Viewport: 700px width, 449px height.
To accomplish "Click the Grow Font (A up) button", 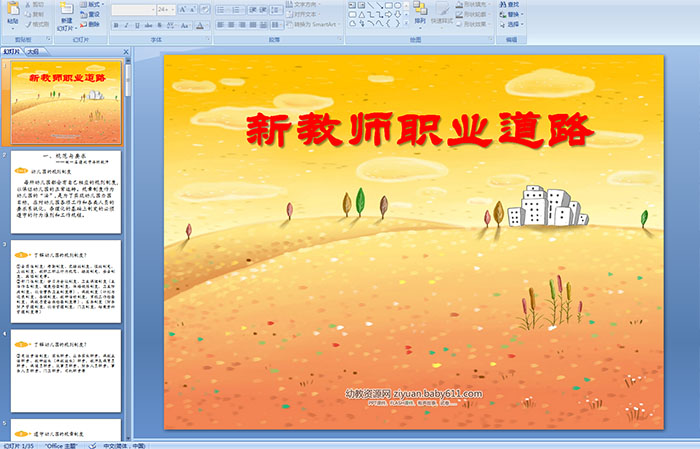I will pyautogui.click(x=183, y=10).
